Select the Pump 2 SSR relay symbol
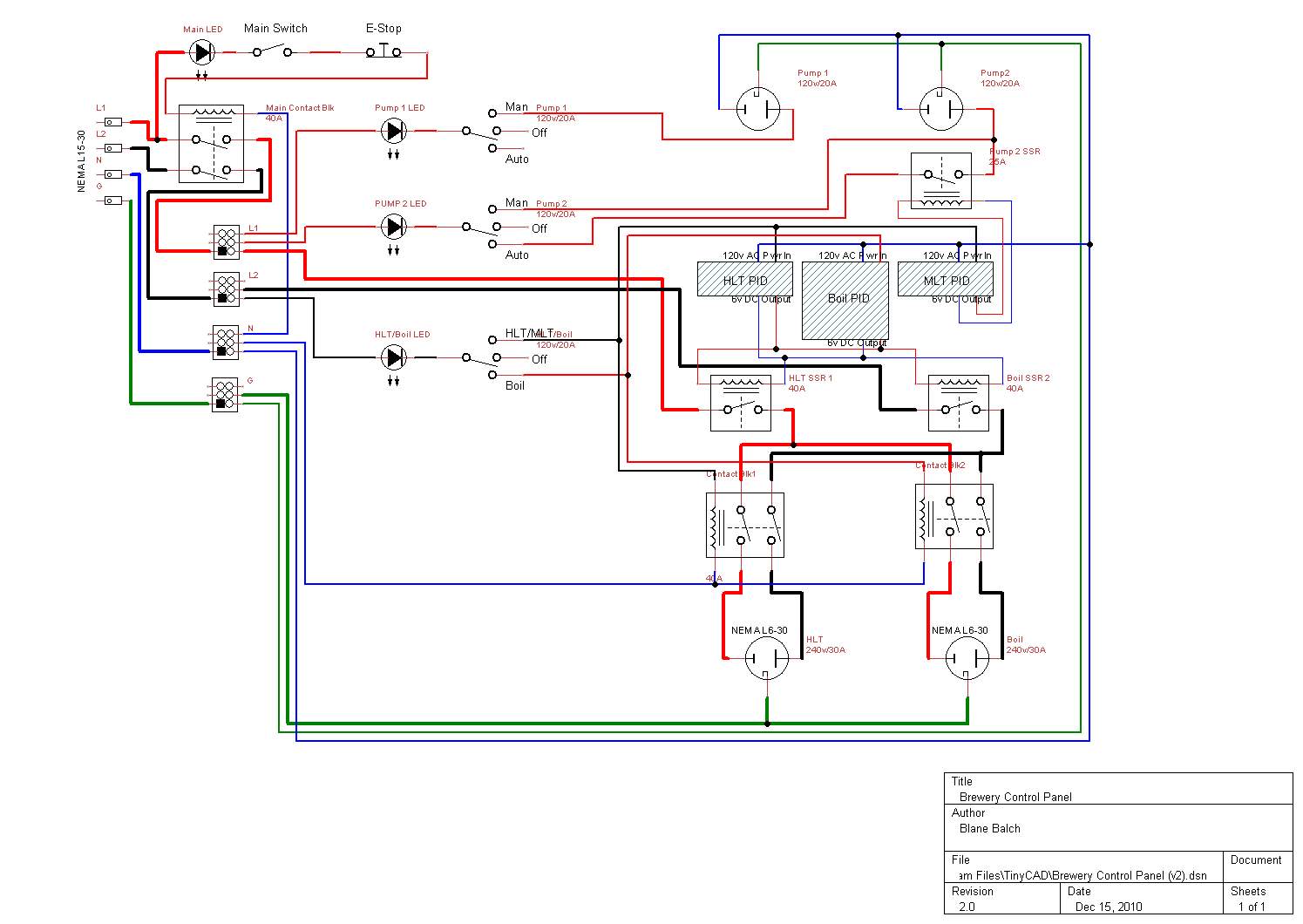1303x924 pixels. 941,180
